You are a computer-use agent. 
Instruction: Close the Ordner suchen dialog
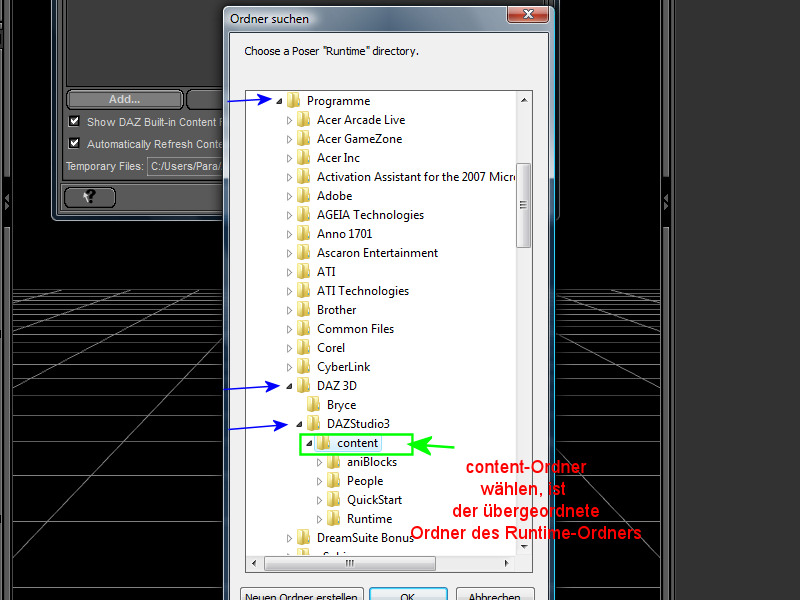[x=528, y=14]
